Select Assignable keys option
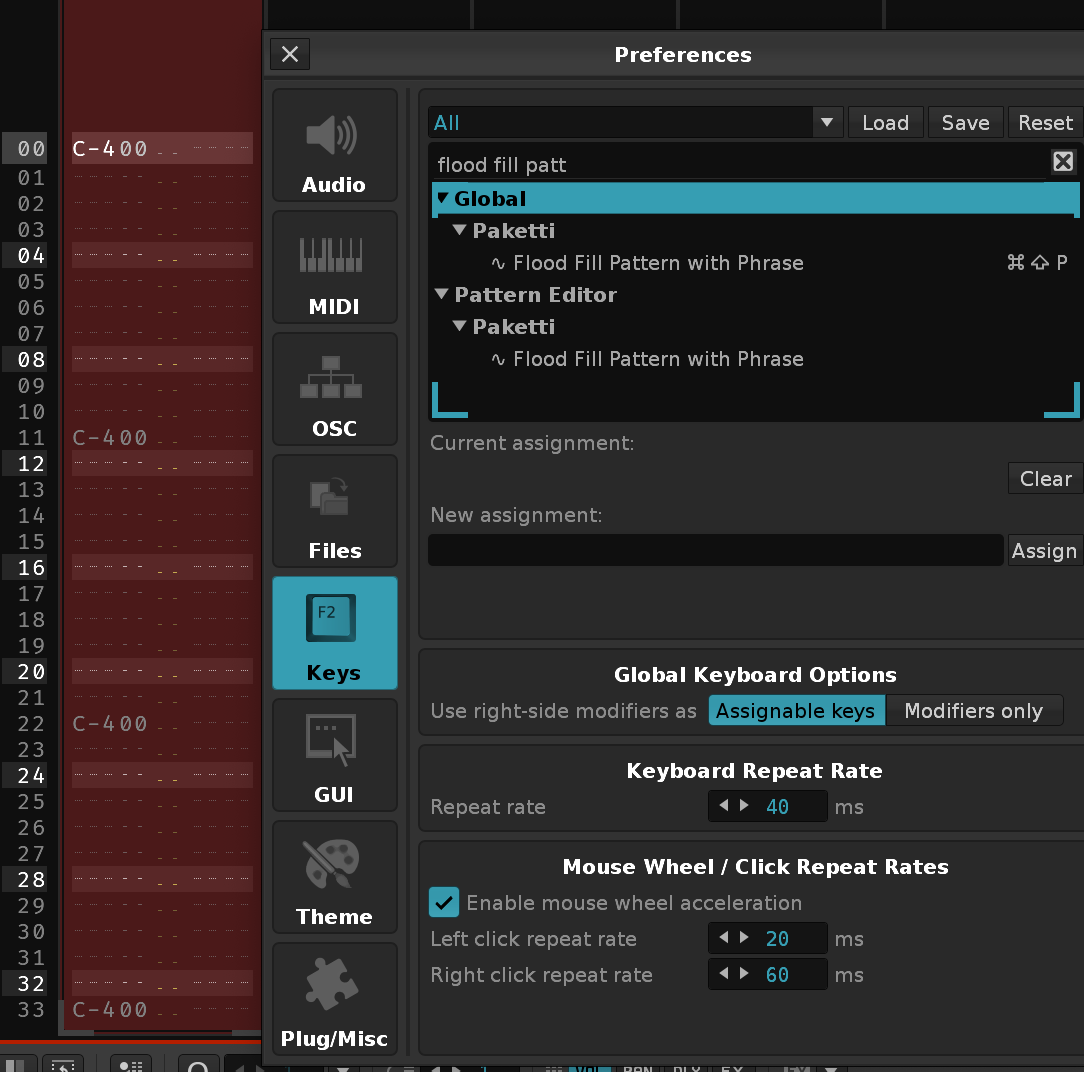 (796, 711)
